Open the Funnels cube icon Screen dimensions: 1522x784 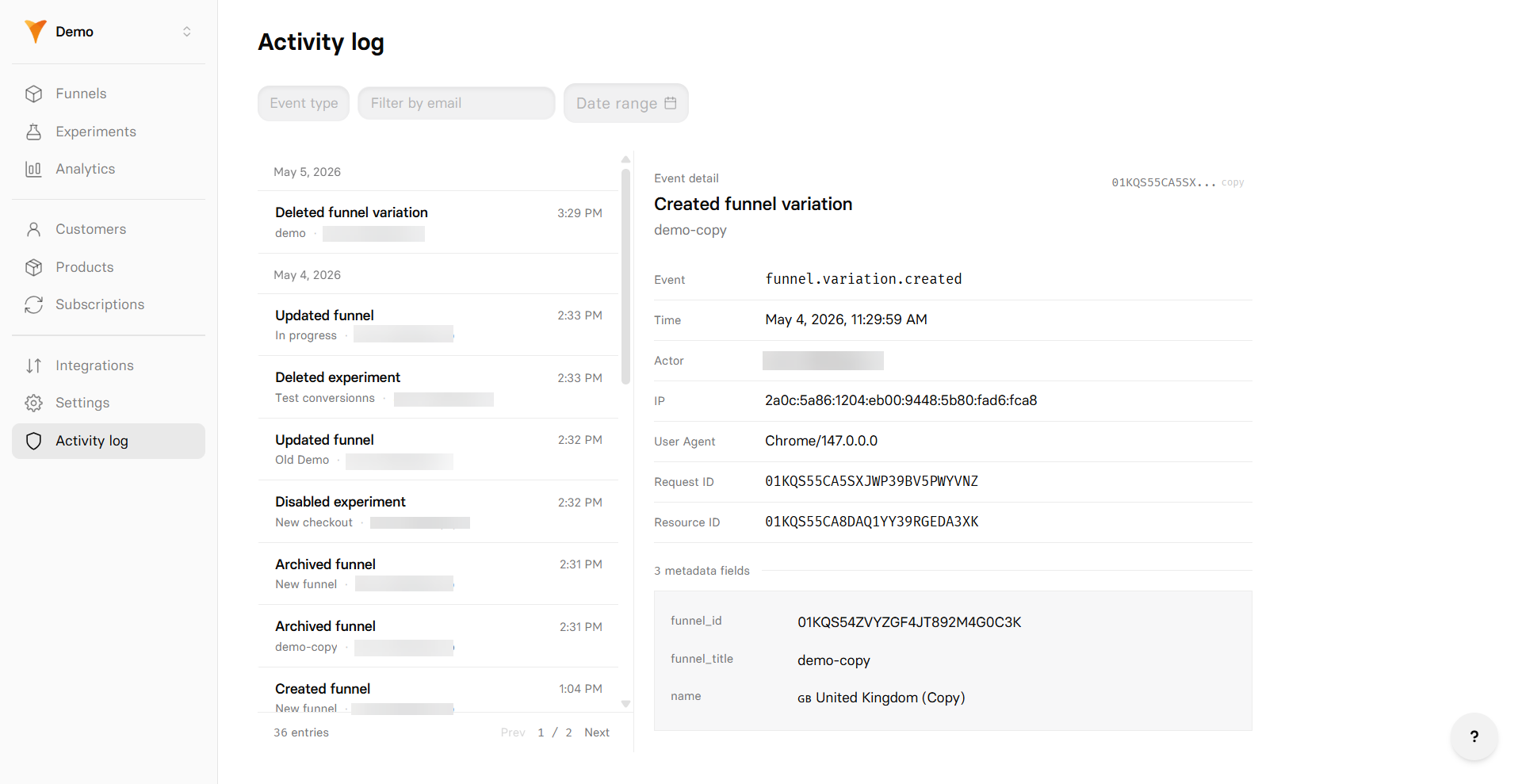coord(33,94)
